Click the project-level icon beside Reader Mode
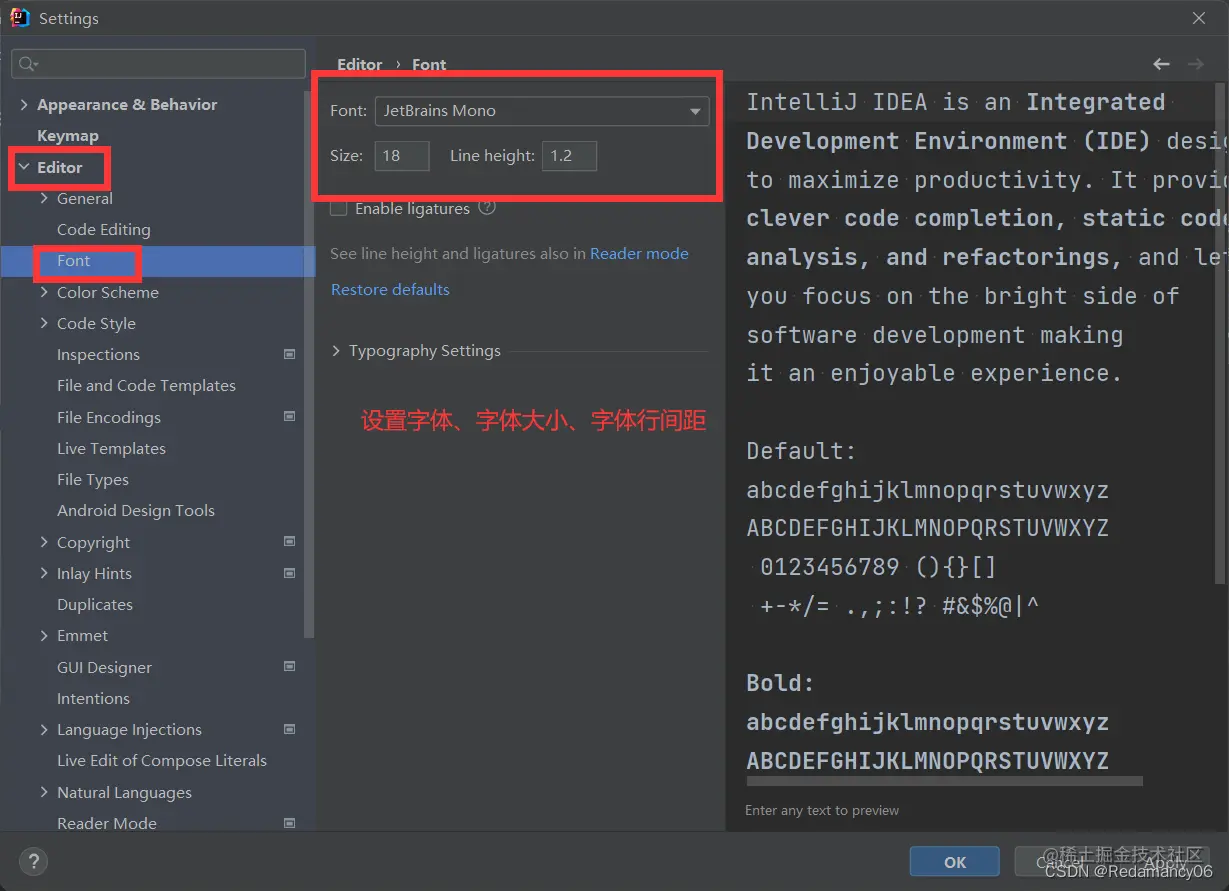 pyautogui.click(x=290, y=823)
